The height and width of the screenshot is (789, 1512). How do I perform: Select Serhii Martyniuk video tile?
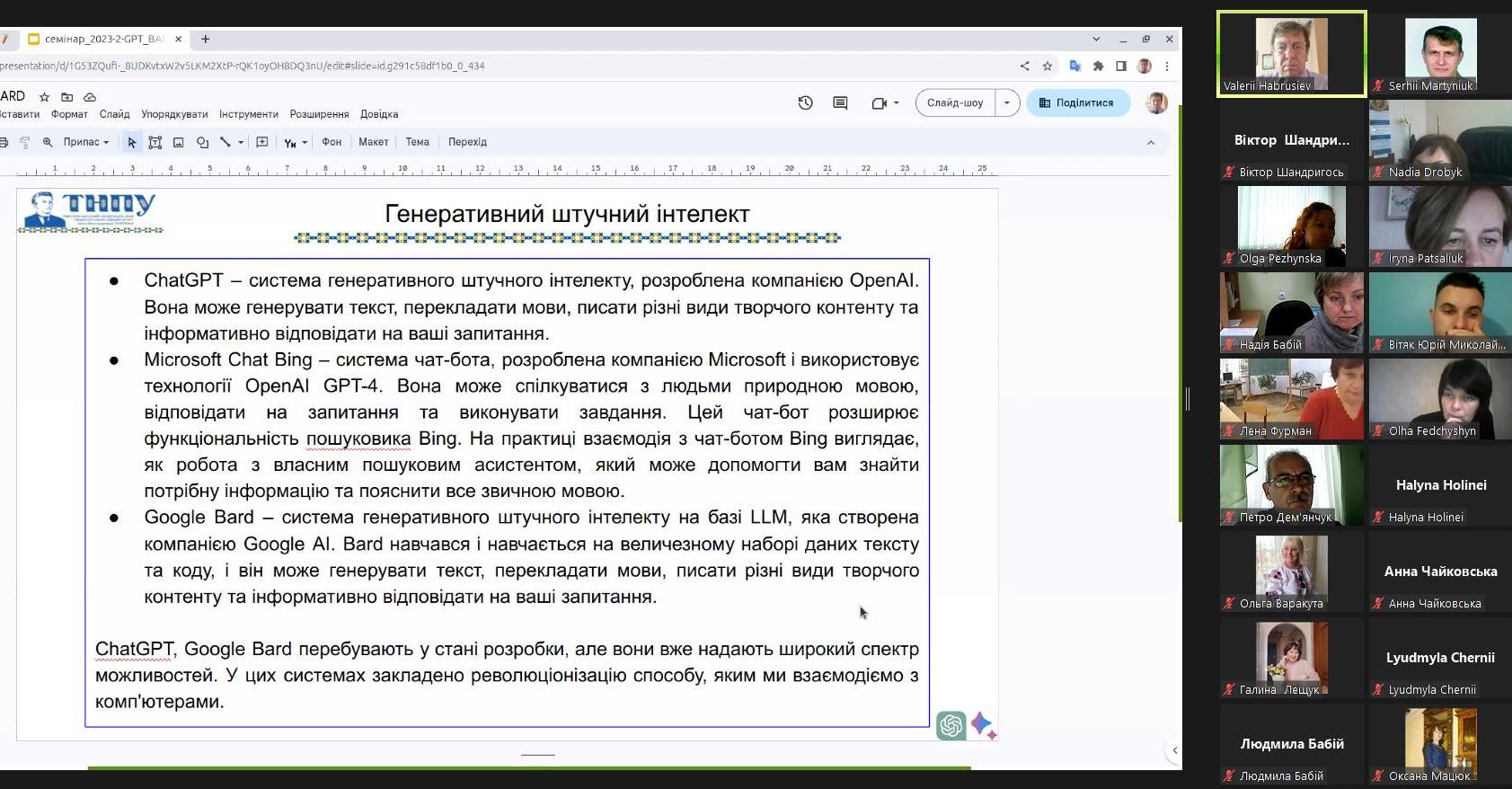click(1441, 54)
